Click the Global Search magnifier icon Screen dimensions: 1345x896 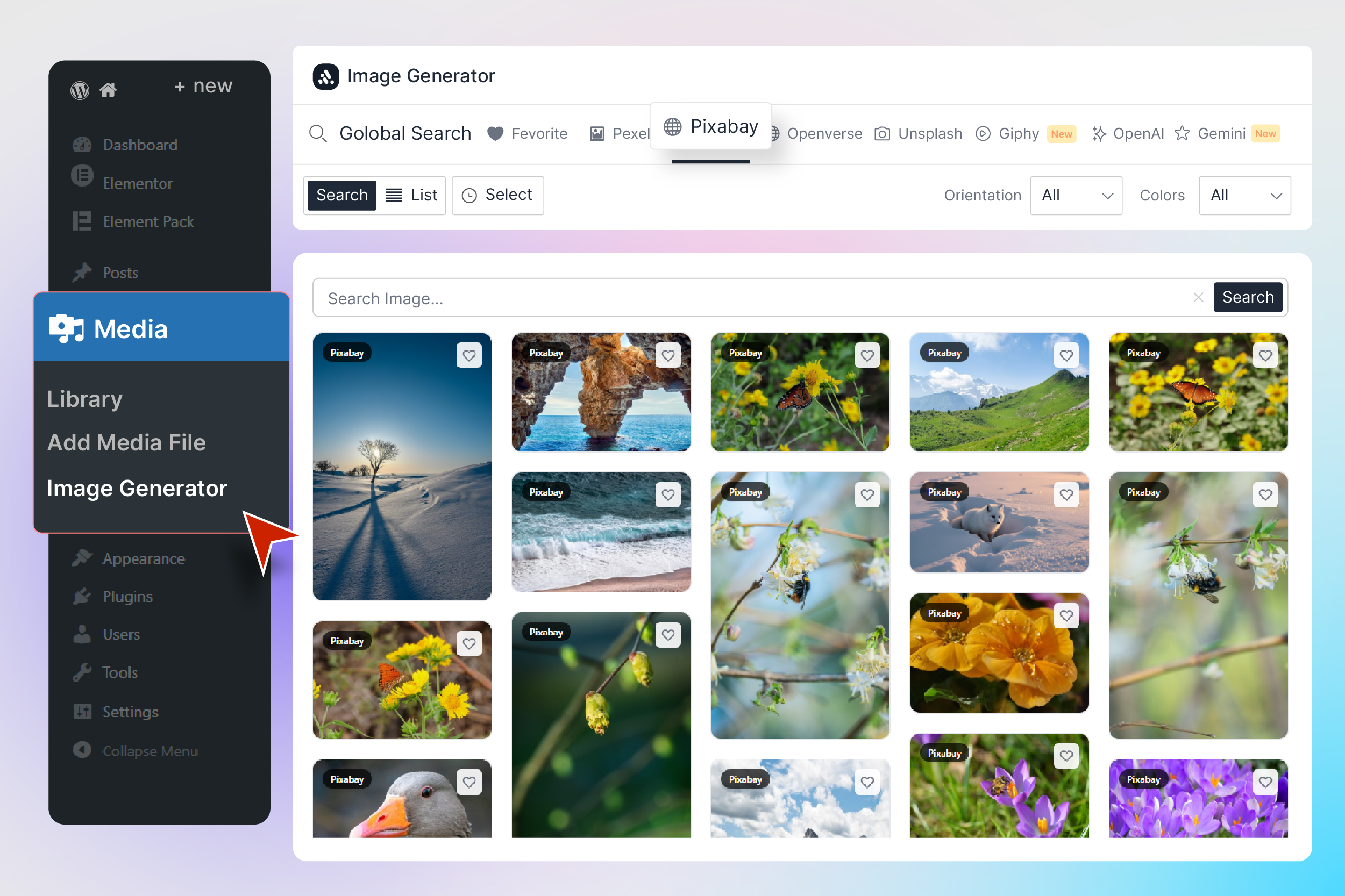[318, 133]
